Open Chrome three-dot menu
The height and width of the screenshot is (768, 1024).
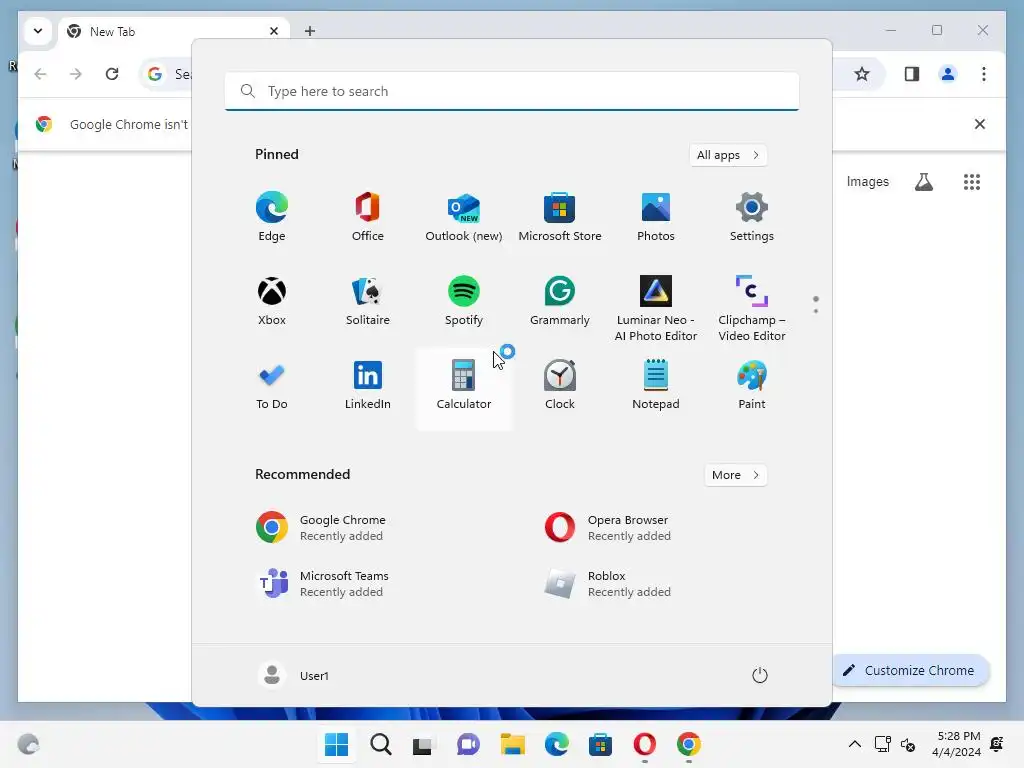coord(984,74)
